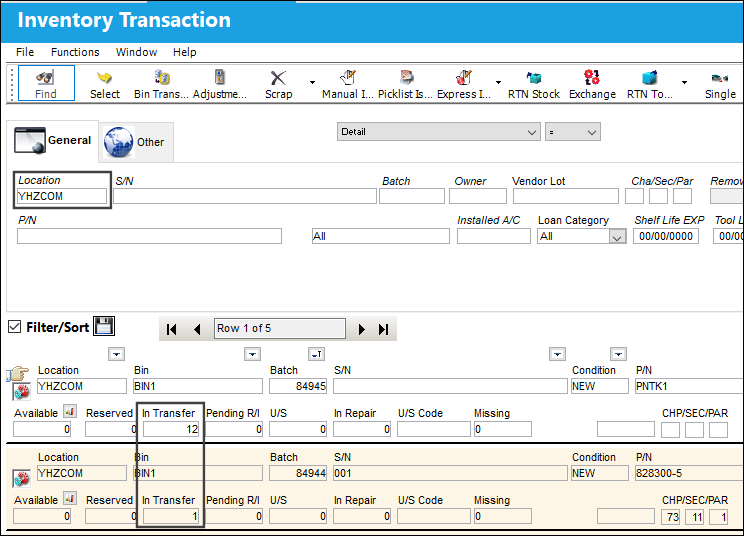The image size is (744, 536).
Task: Open the Help menu
Action: pos(185,52)
